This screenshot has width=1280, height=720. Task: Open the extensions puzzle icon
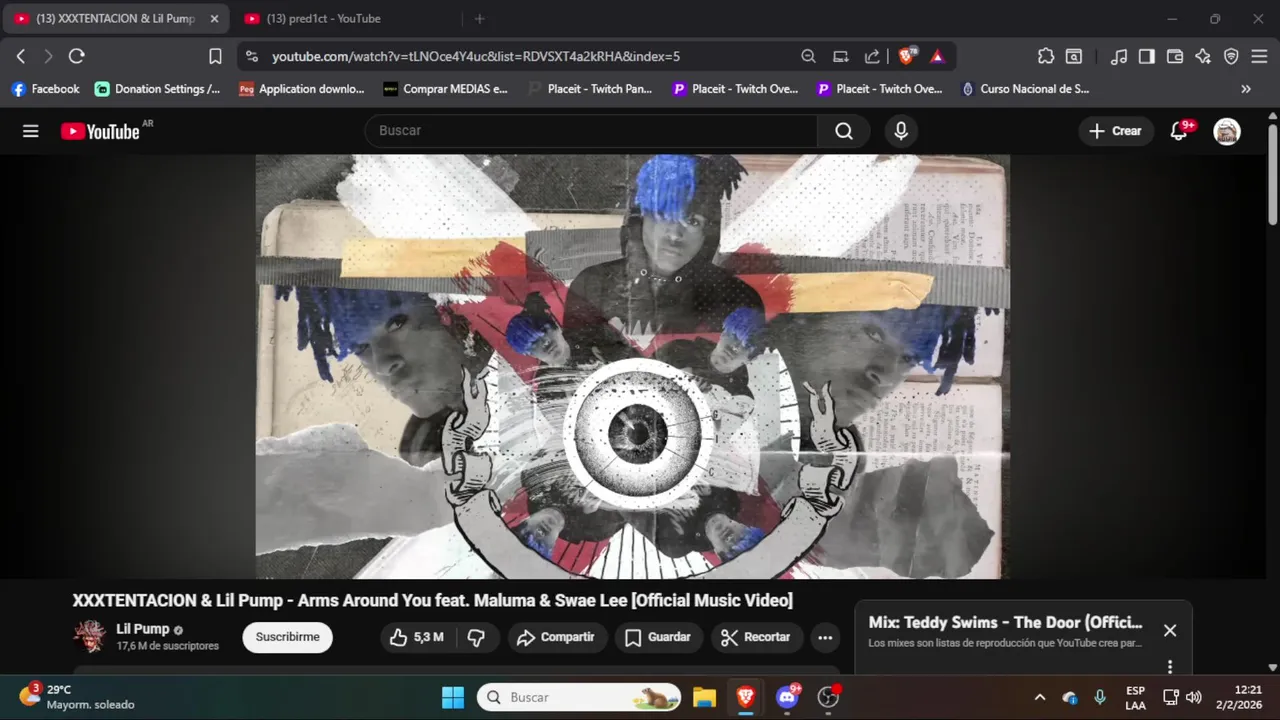[1046, 56]
